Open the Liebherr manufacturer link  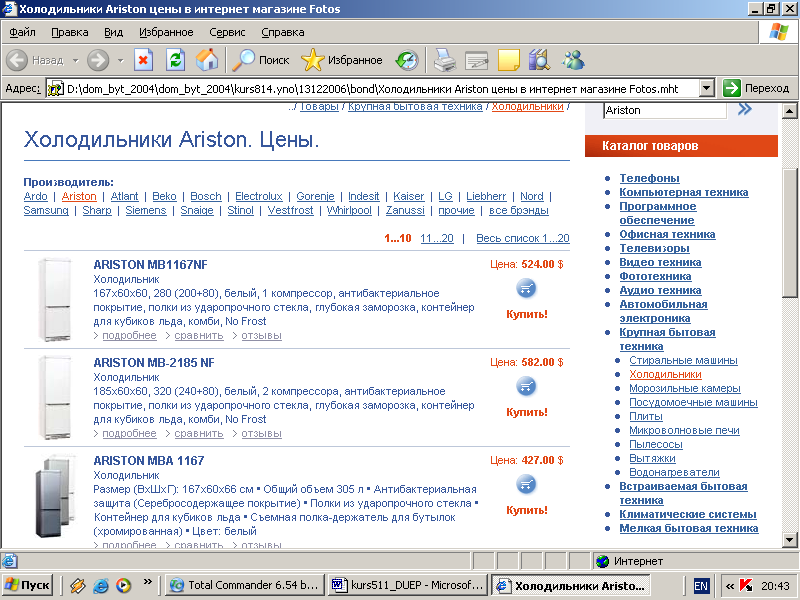pos(486,196)
